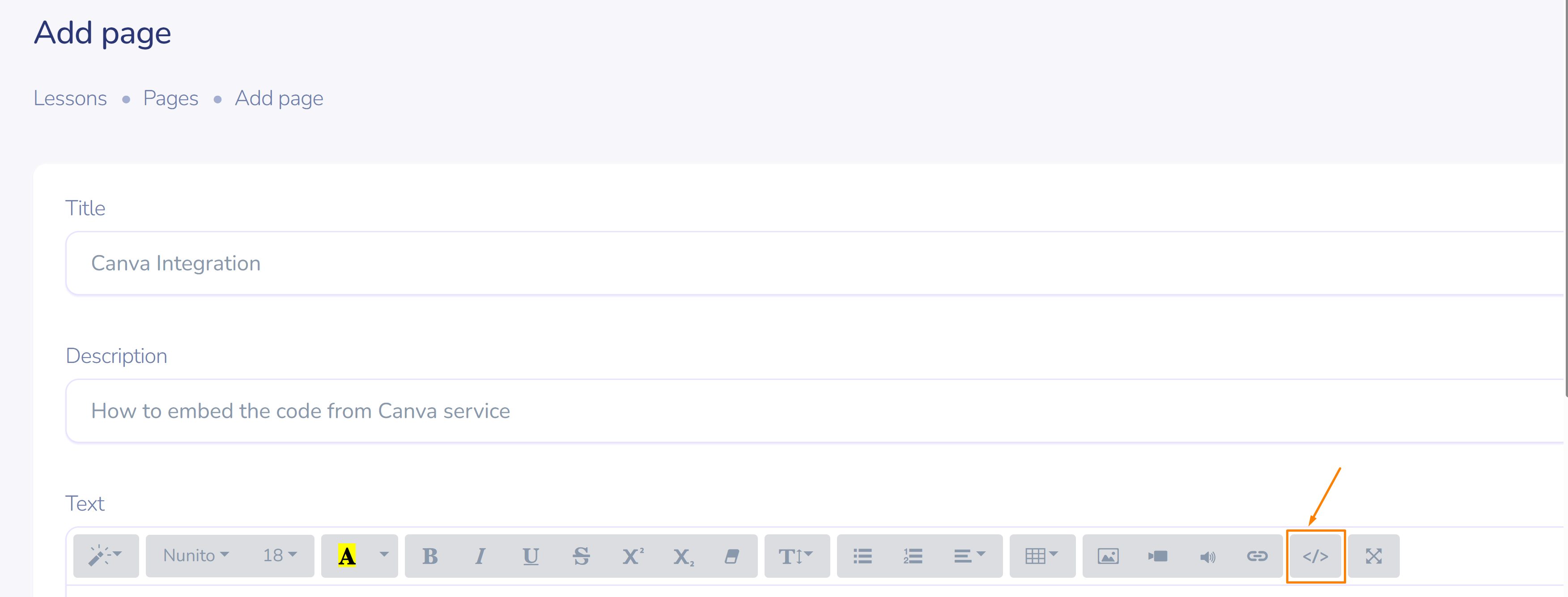Apply strikethrough formatting
This screenshot has height=597, width=1568.
581,556
